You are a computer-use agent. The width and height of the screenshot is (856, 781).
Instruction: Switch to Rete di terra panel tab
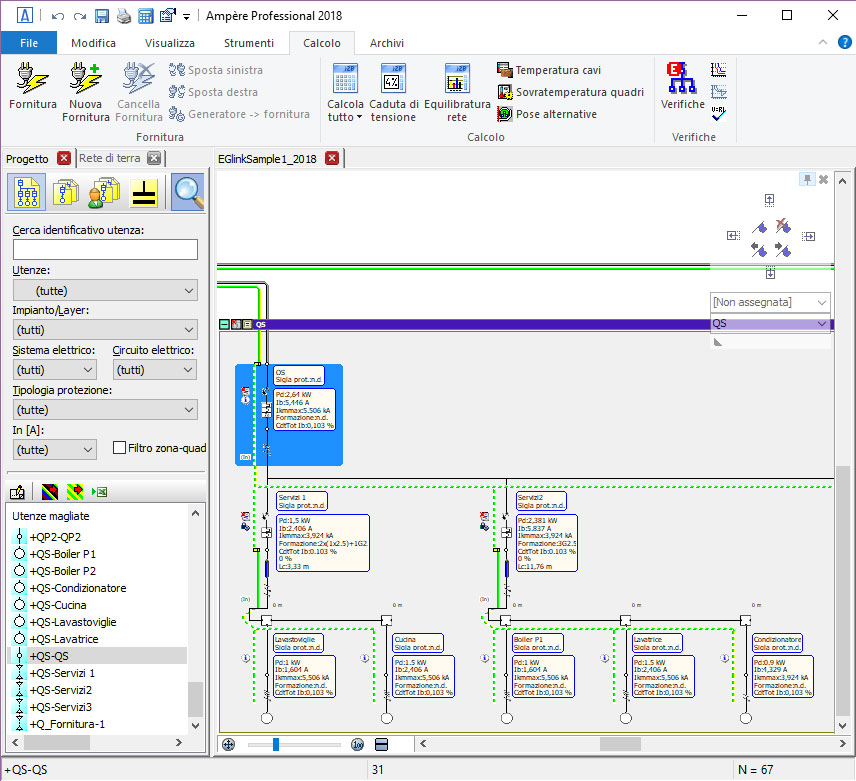pos(110,158)
